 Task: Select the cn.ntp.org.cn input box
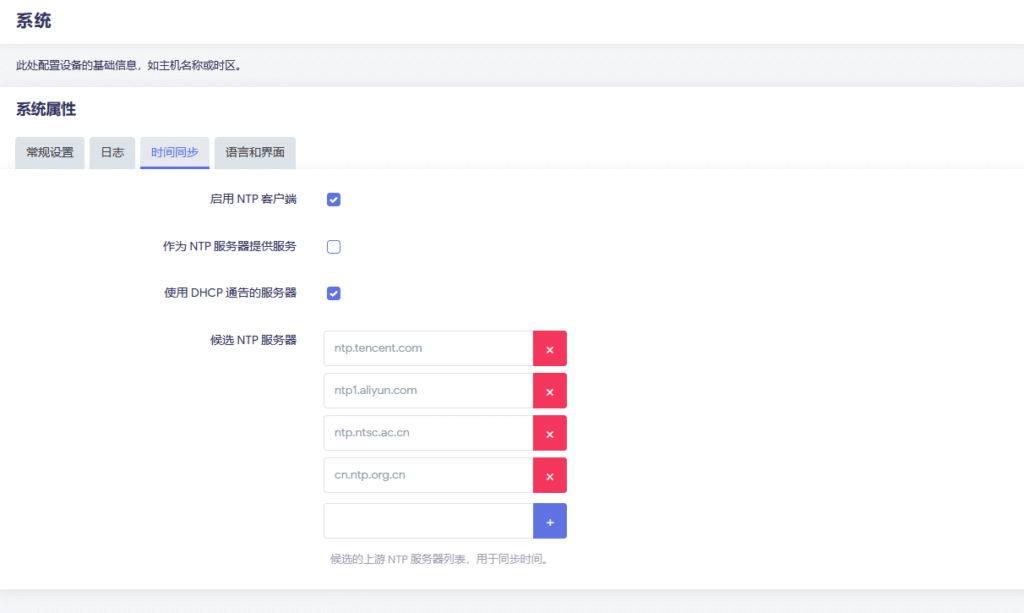pyautogui.click(x=428, y=475)
